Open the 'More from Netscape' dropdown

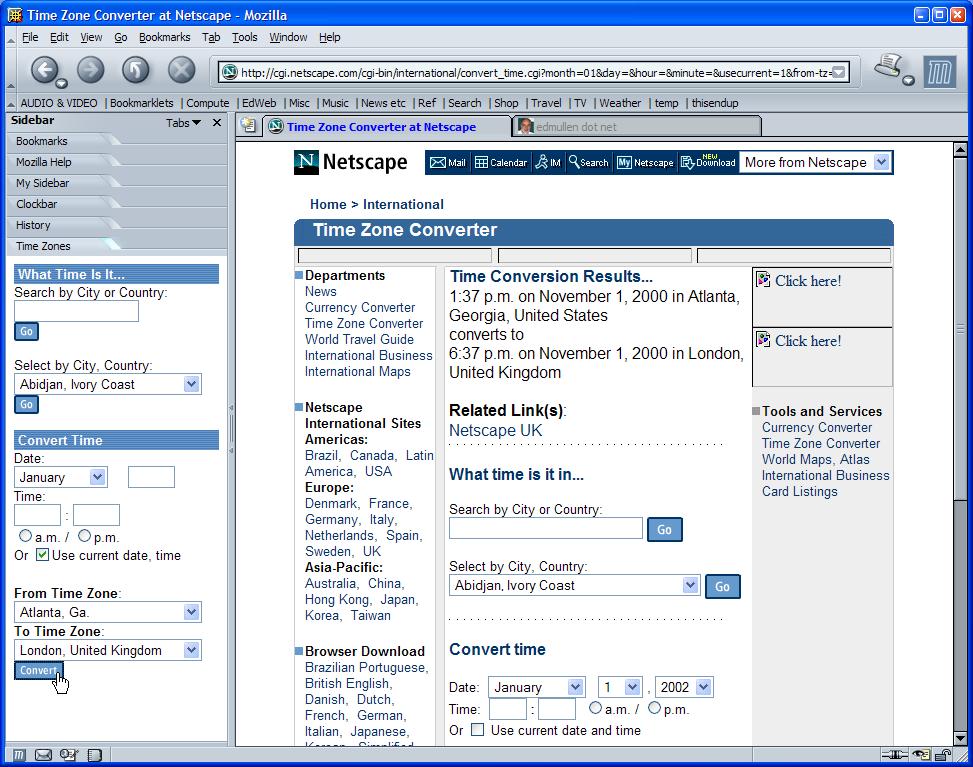point(881,162)
